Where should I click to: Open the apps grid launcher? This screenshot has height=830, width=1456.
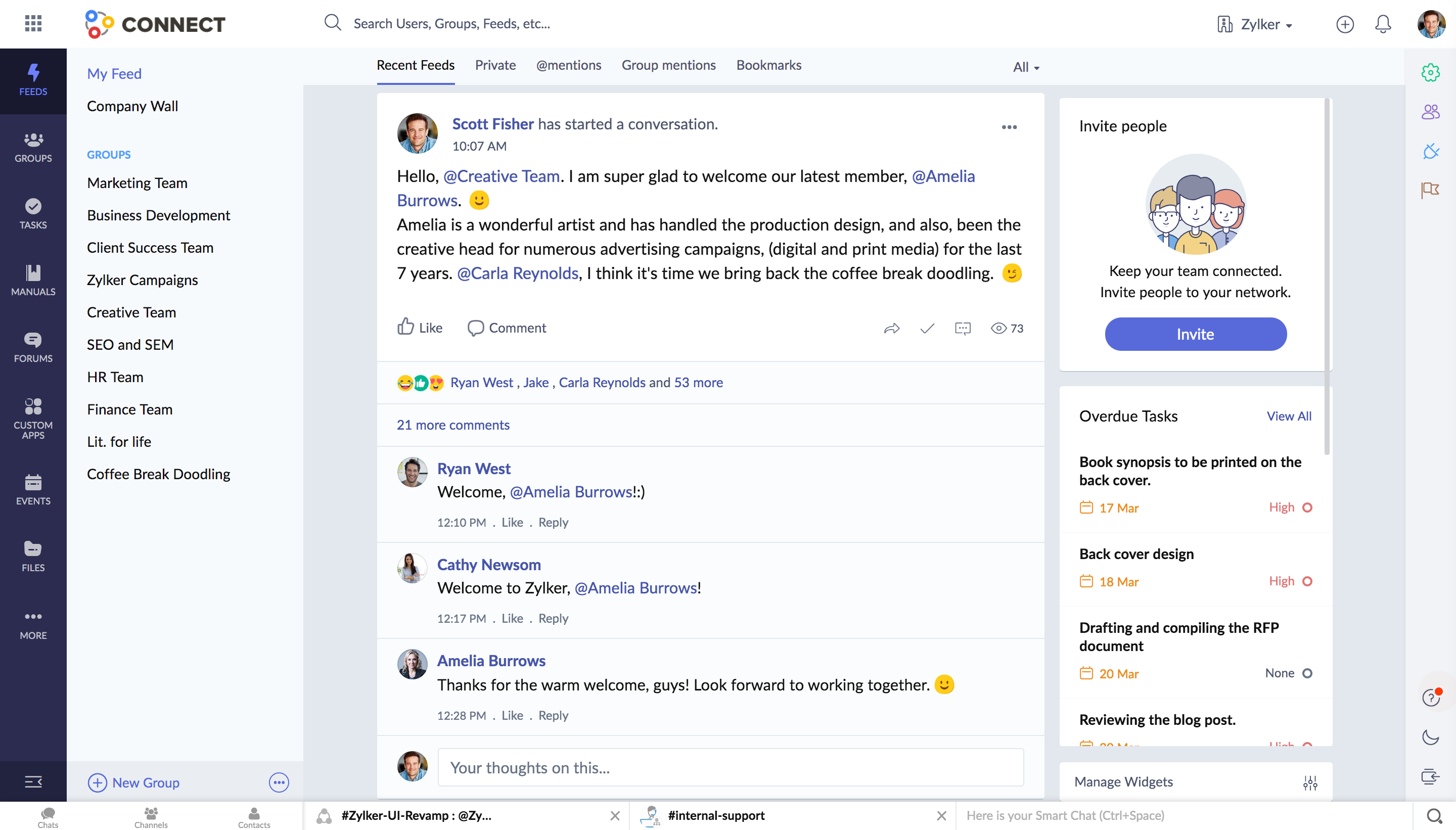click(33, 23)
